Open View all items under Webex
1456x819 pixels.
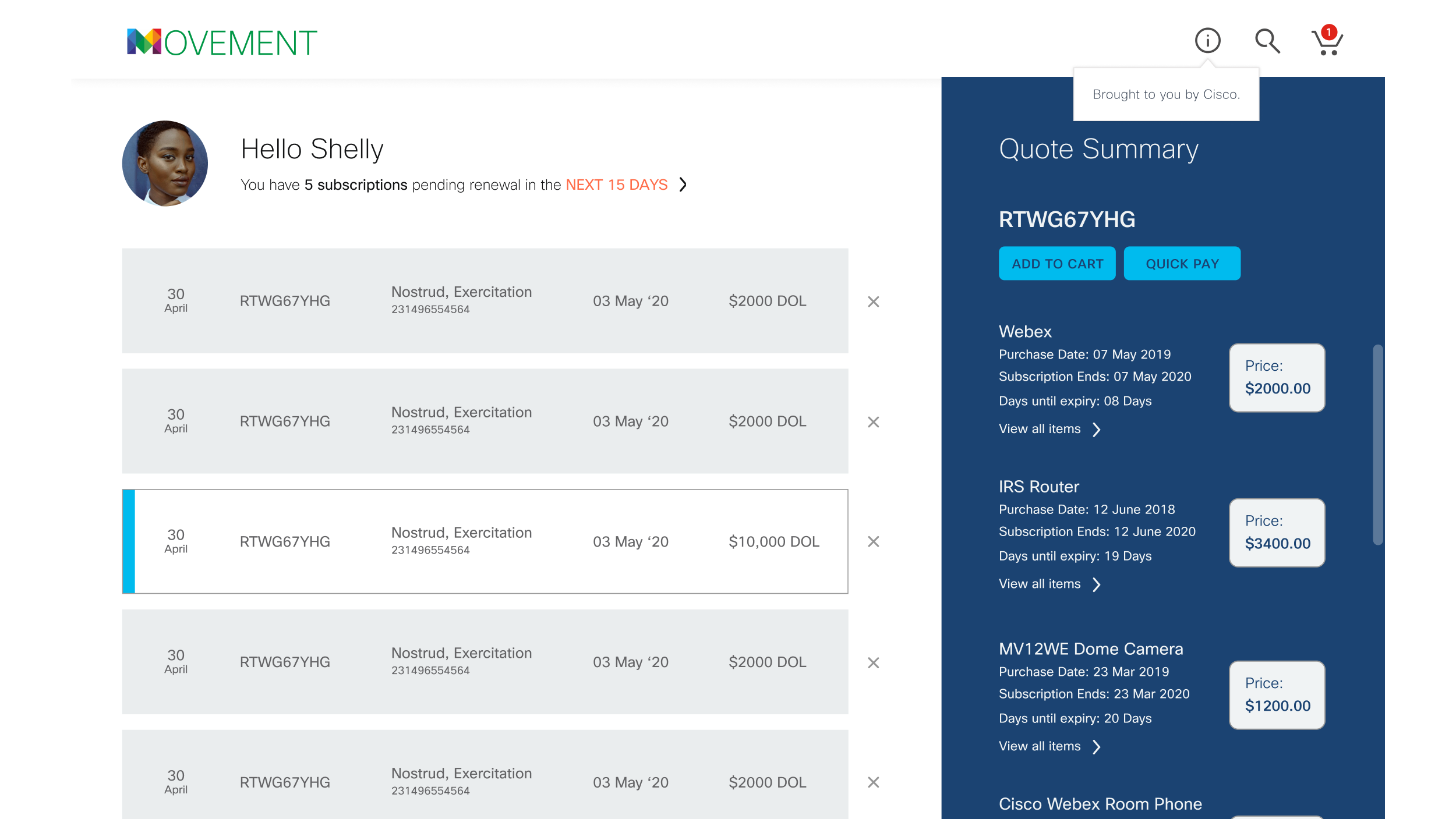pyautogui.click(x=1040, y=429)
